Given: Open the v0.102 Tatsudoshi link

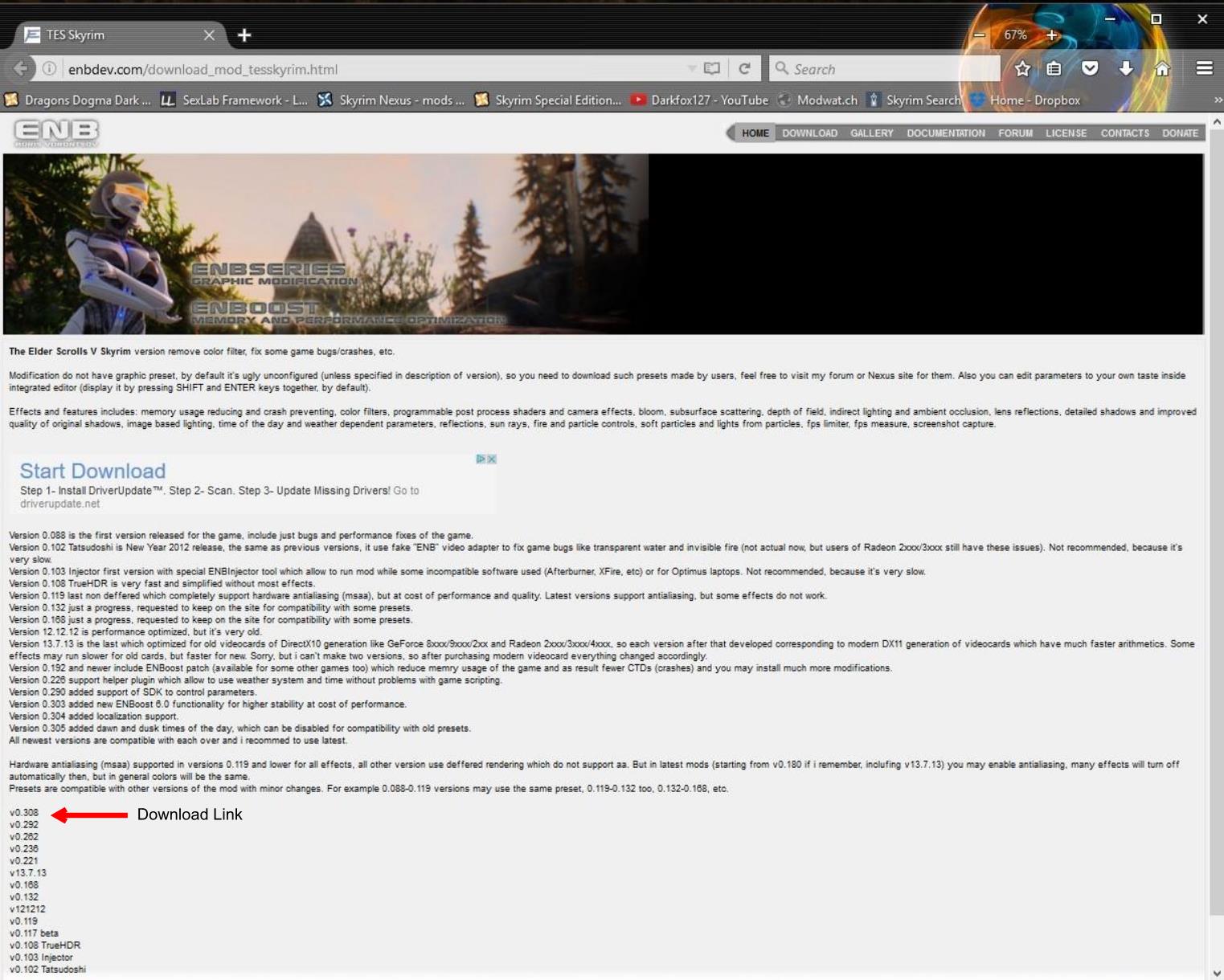Looking at the screenshot, I should [47, 970].
